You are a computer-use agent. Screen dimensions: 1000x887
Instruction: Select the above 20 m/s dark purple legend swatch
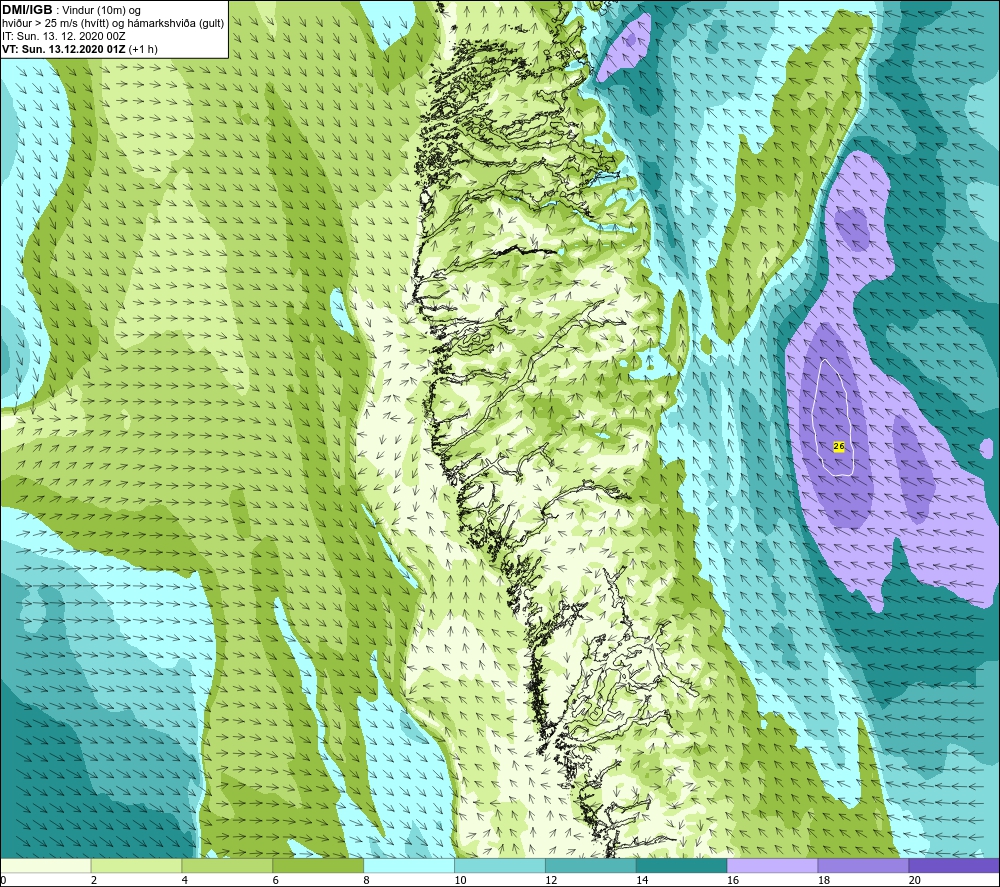point(954,866)
